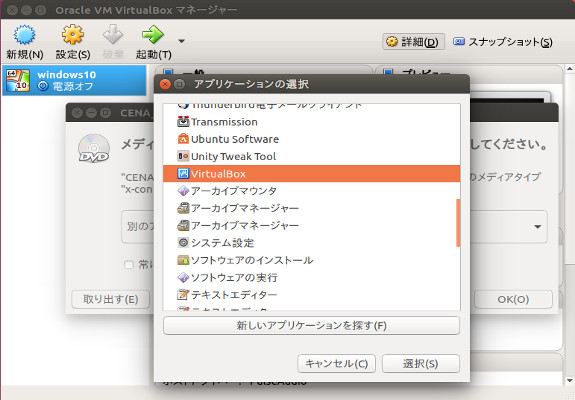Close the アプリケーションの選択 dialog
This screenshot has width=575, height=400.
click(165, 84)
